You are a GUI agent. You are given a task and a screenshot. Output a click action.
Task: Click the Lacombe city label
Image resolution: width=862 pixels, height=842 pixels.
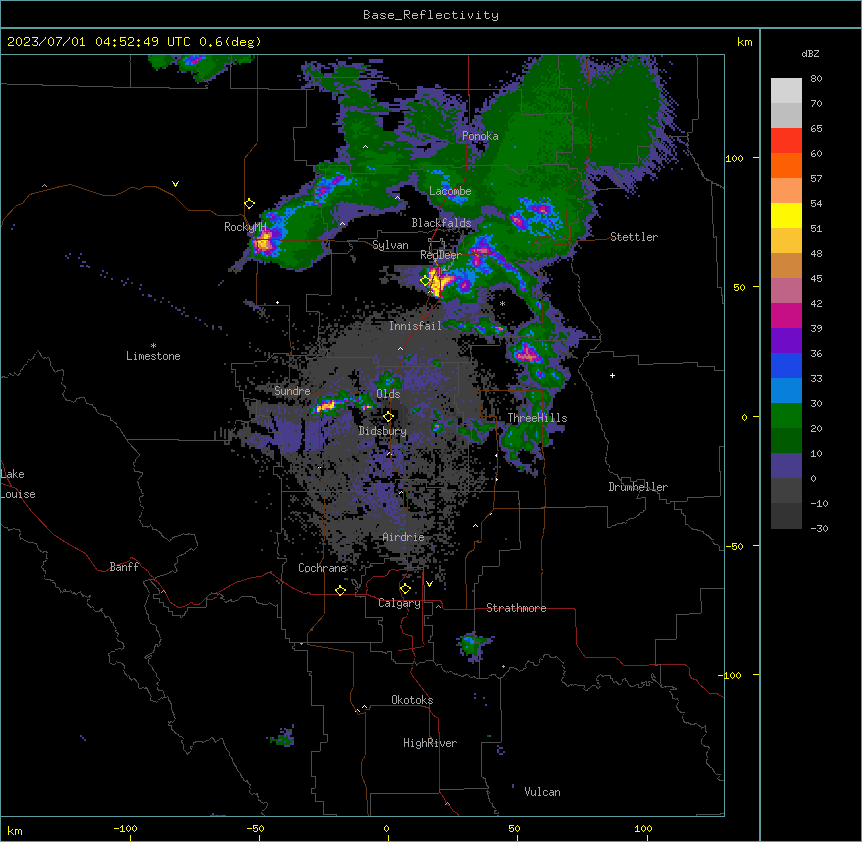coord(450,191)
